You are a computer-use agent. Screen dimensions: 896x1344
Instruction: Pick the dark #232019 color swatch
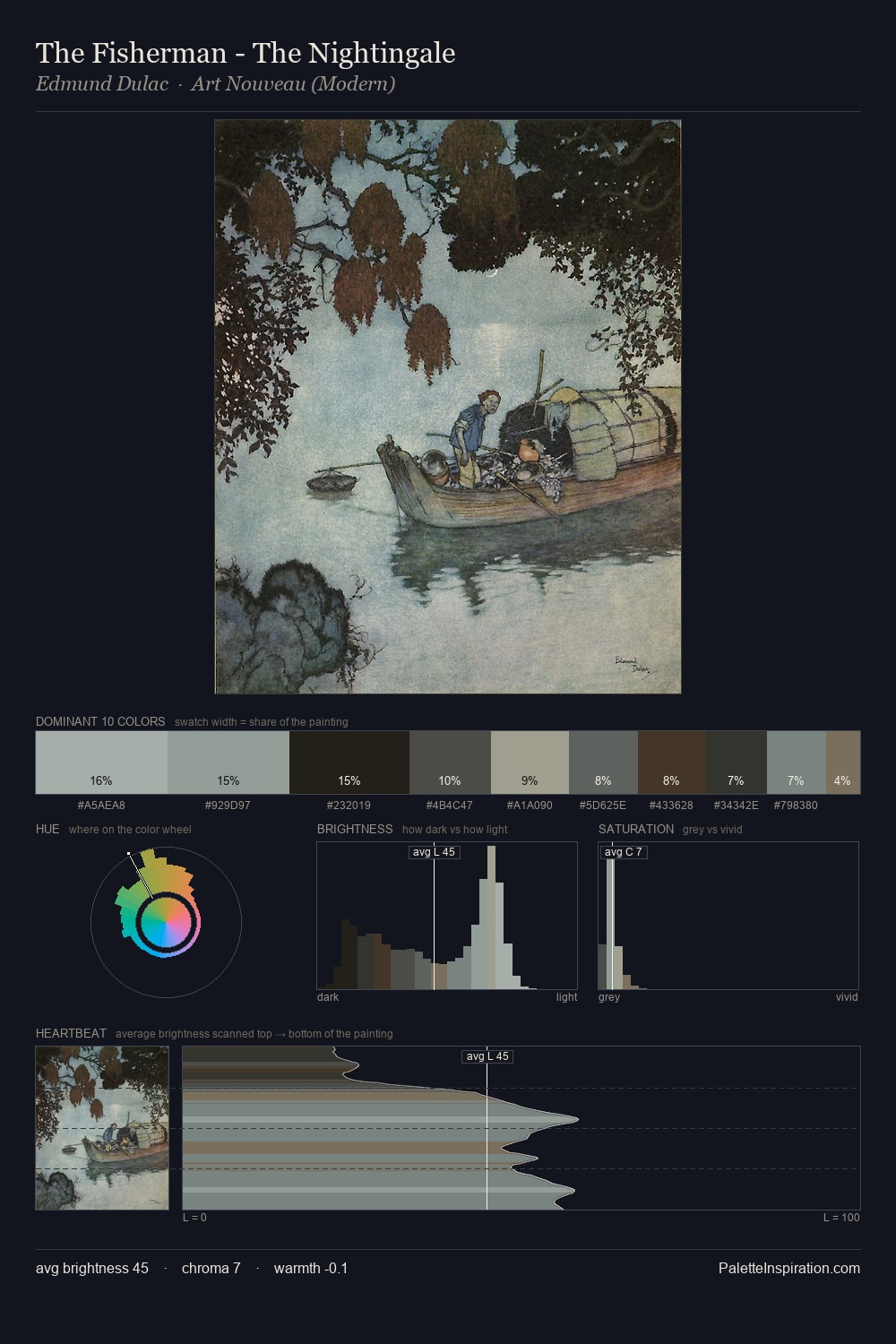(349, 762)
